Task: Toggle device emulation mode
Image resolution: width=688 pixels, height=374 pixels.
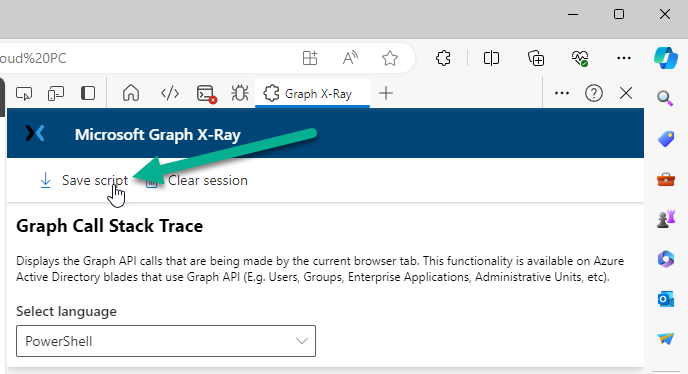Action: 56,94
